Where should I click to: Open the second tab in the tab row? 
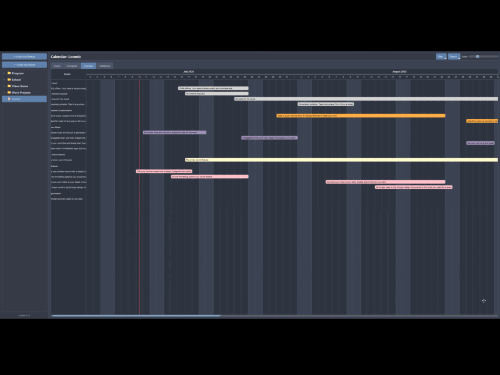(x=72, y=66)
